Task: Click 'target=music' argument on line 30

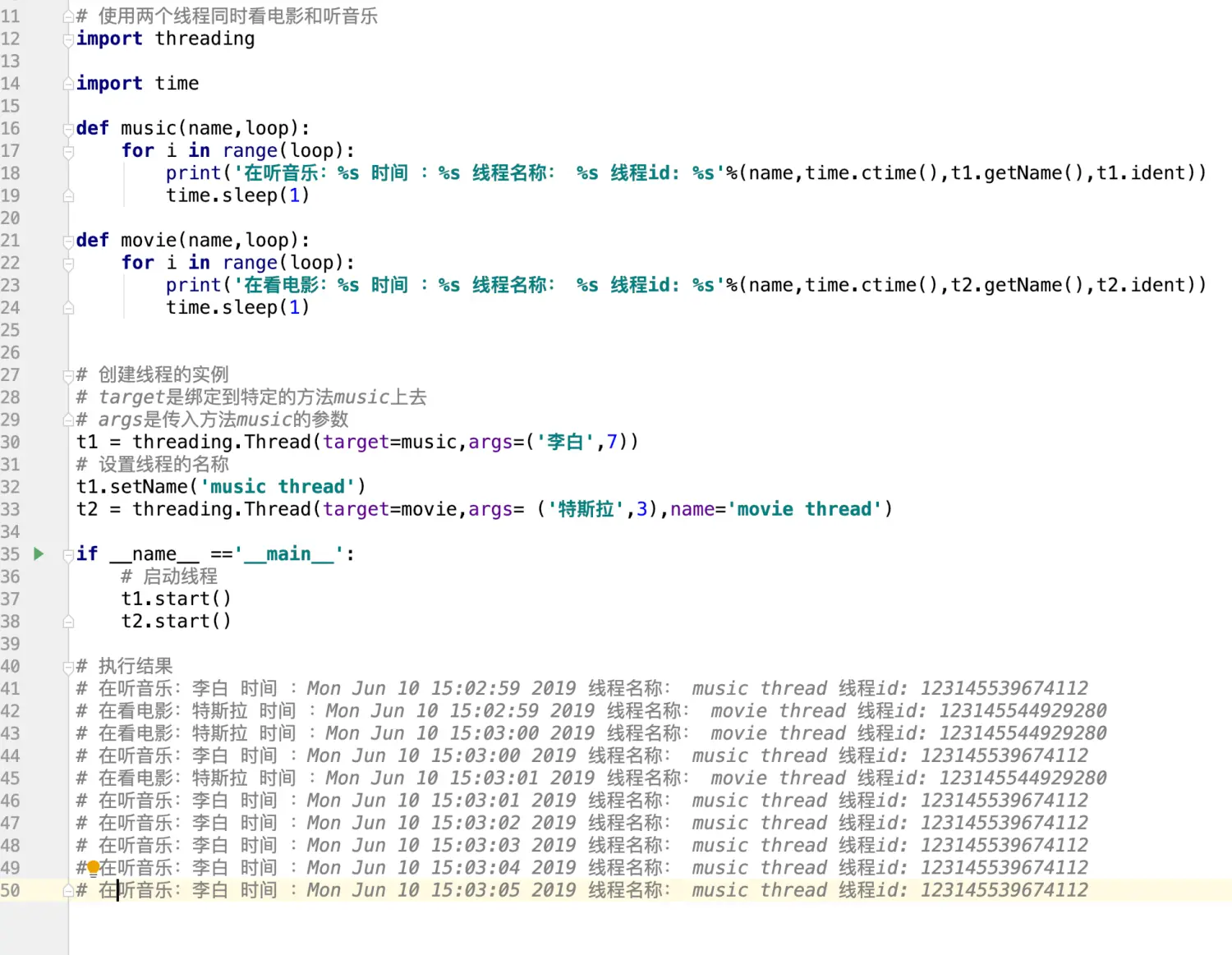Action: pyautogui.click(x=389, y=442)
